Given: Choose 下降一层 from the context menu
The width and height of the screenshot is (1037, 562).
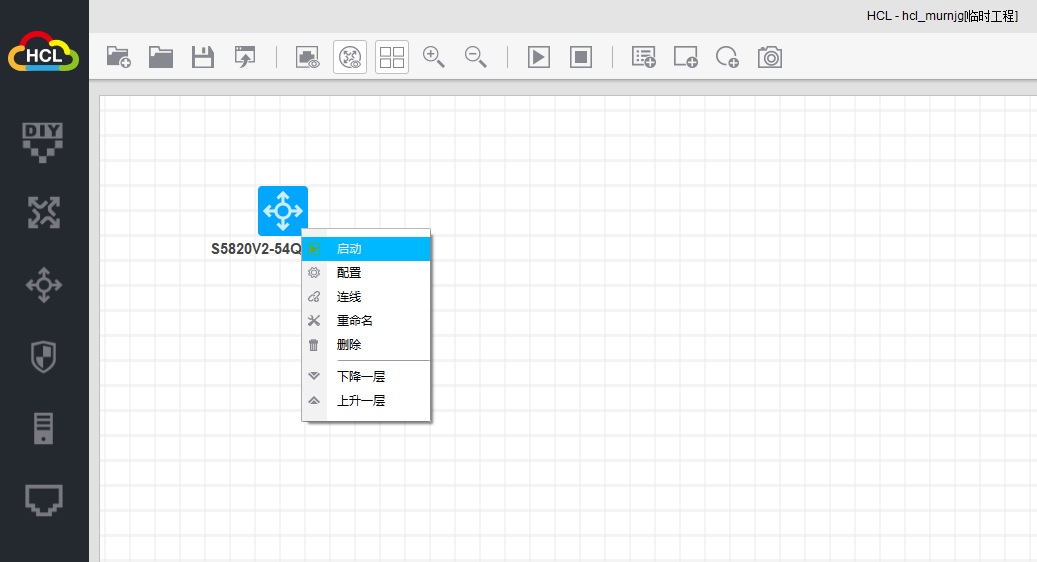Looking at the screenshot, I should [366, 376].
